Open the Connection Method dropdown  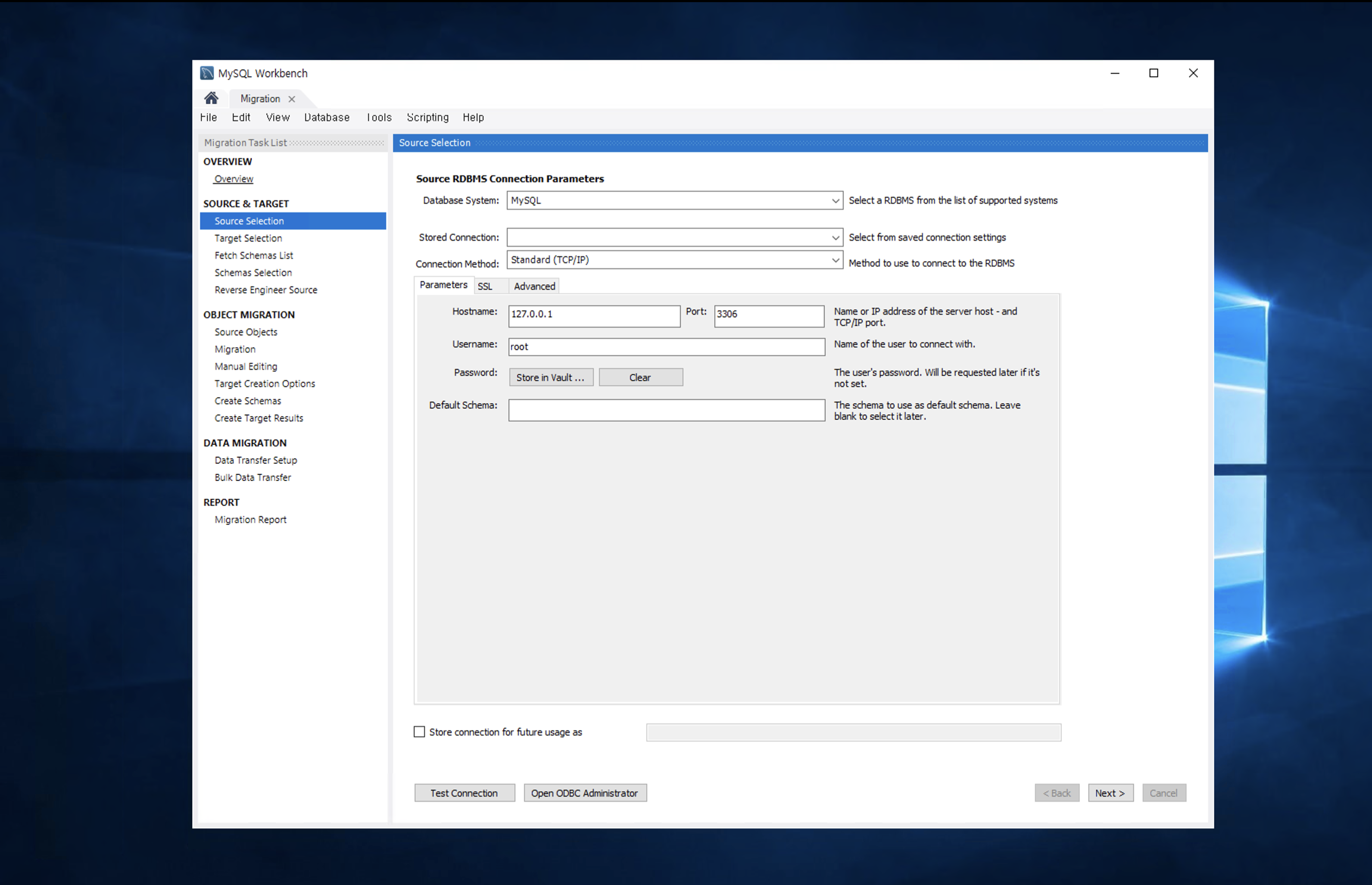tap(674, 260)
